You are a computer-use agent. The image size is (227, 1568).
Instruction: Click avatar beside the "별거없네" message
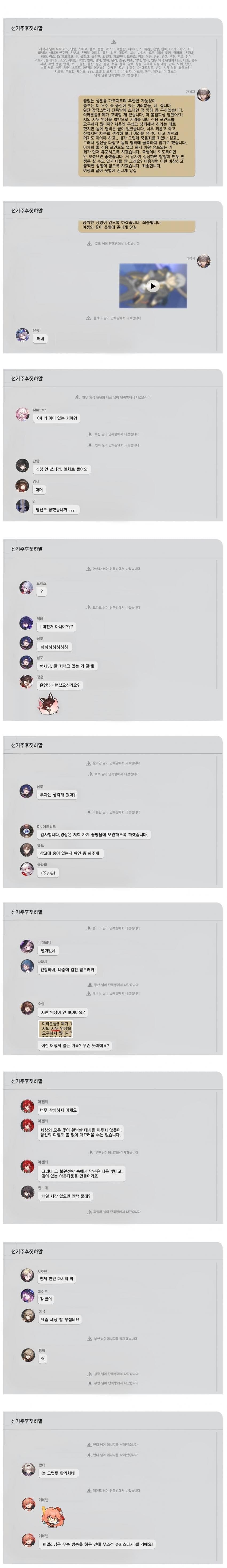click(x=27, y=947)
